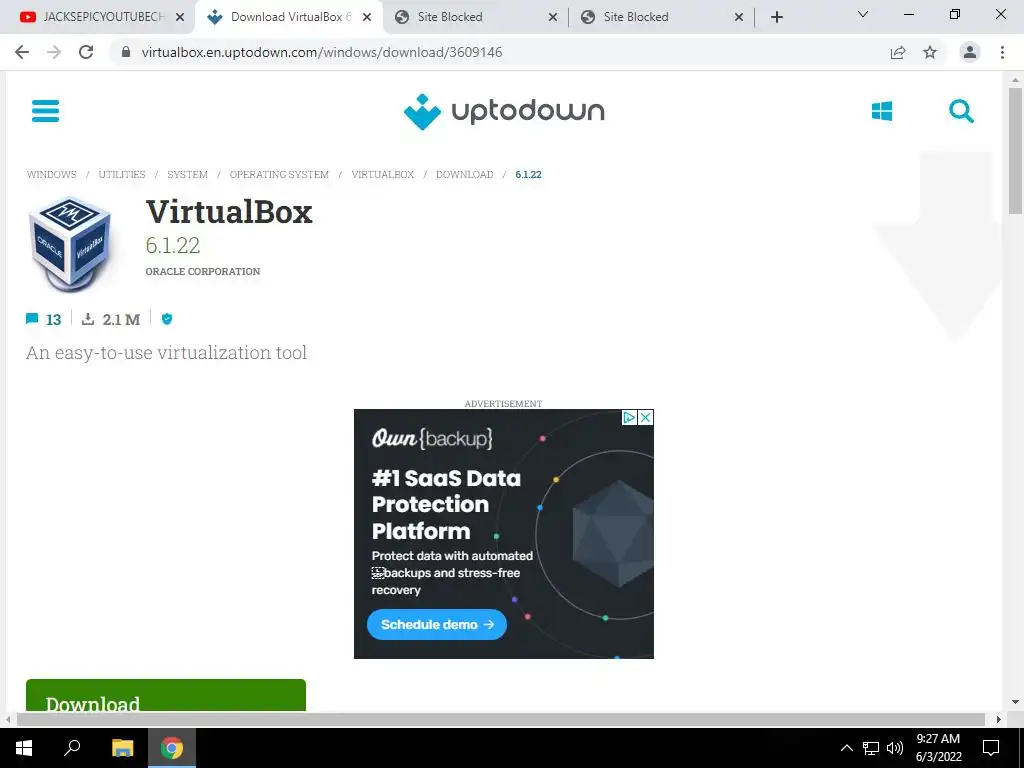Close the JACKSEPICYOUTUBECH tab
Image resolution: width=1024 pixels, height=768 pixels.
[180, 18]
